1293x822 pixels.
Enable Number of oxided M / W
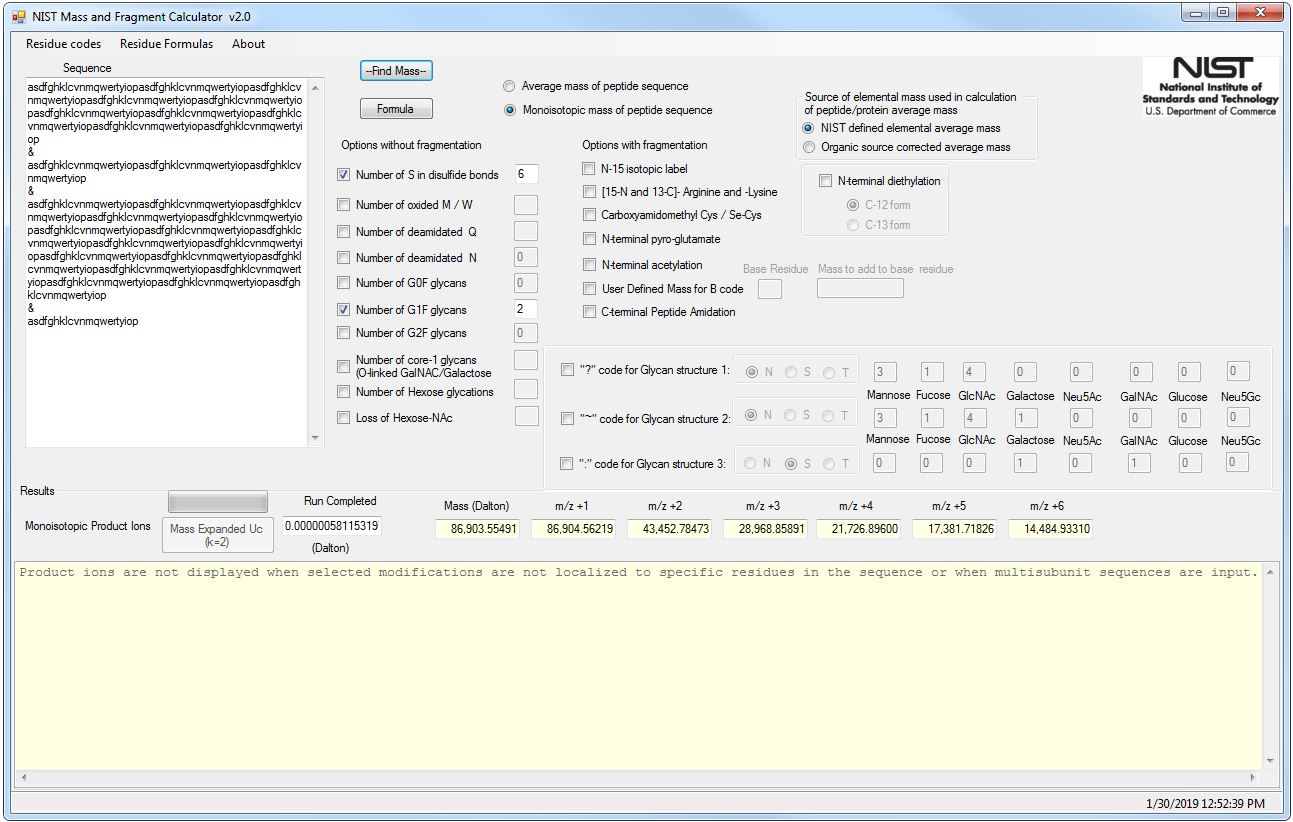[344, 205]
